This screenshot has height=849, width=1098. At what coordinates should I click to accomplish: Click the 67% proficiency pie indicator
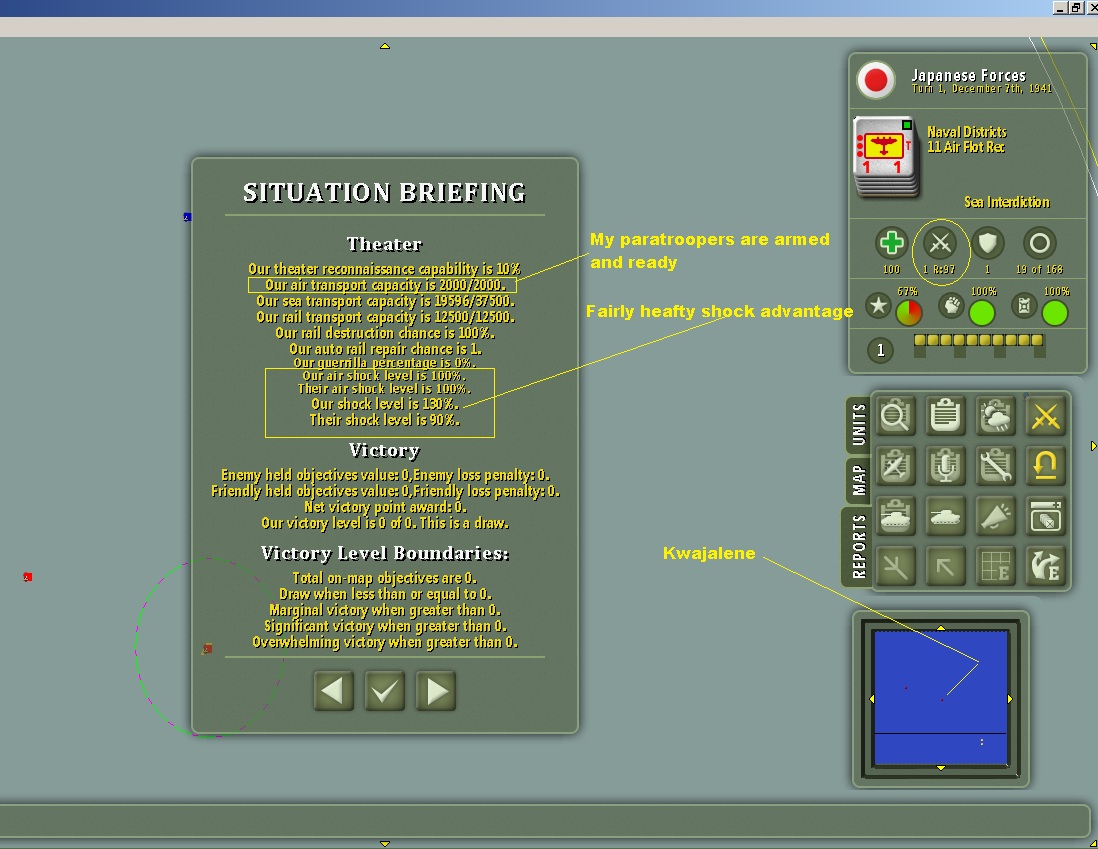tap(909, 312)
